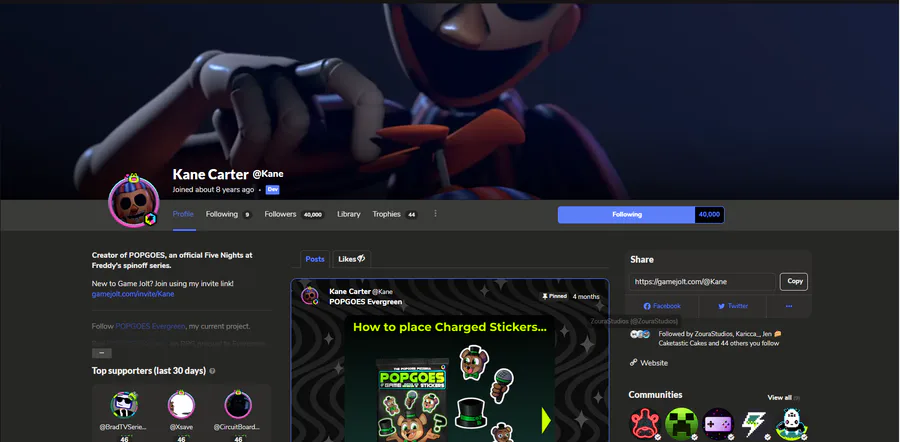Image resolution: width=900 pixels, height=442 pixels.
Task: Open more share options (three dots)
Action: [789, 307]
